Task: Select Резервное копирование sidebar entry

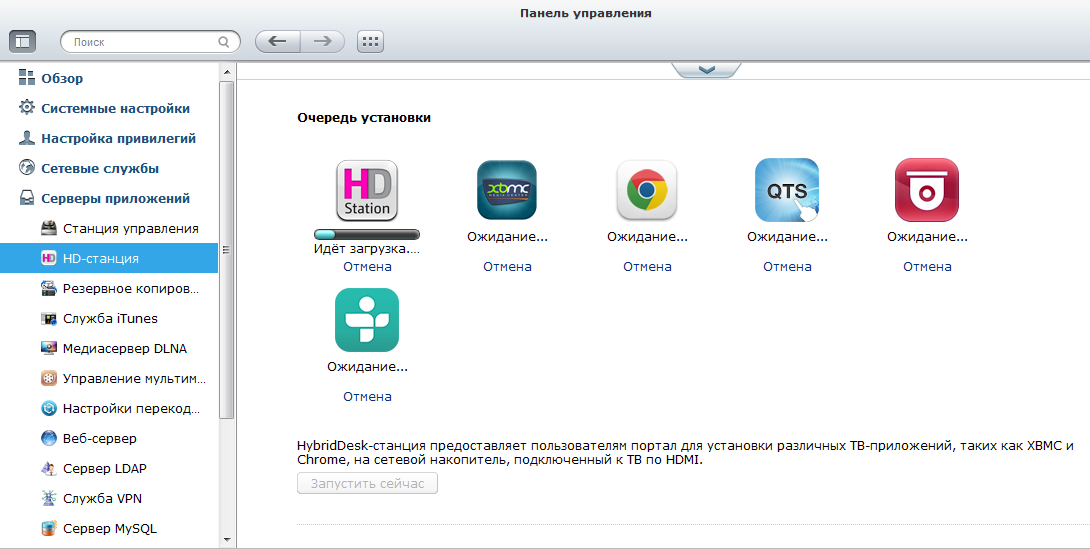Action: (x=131, y=288)
